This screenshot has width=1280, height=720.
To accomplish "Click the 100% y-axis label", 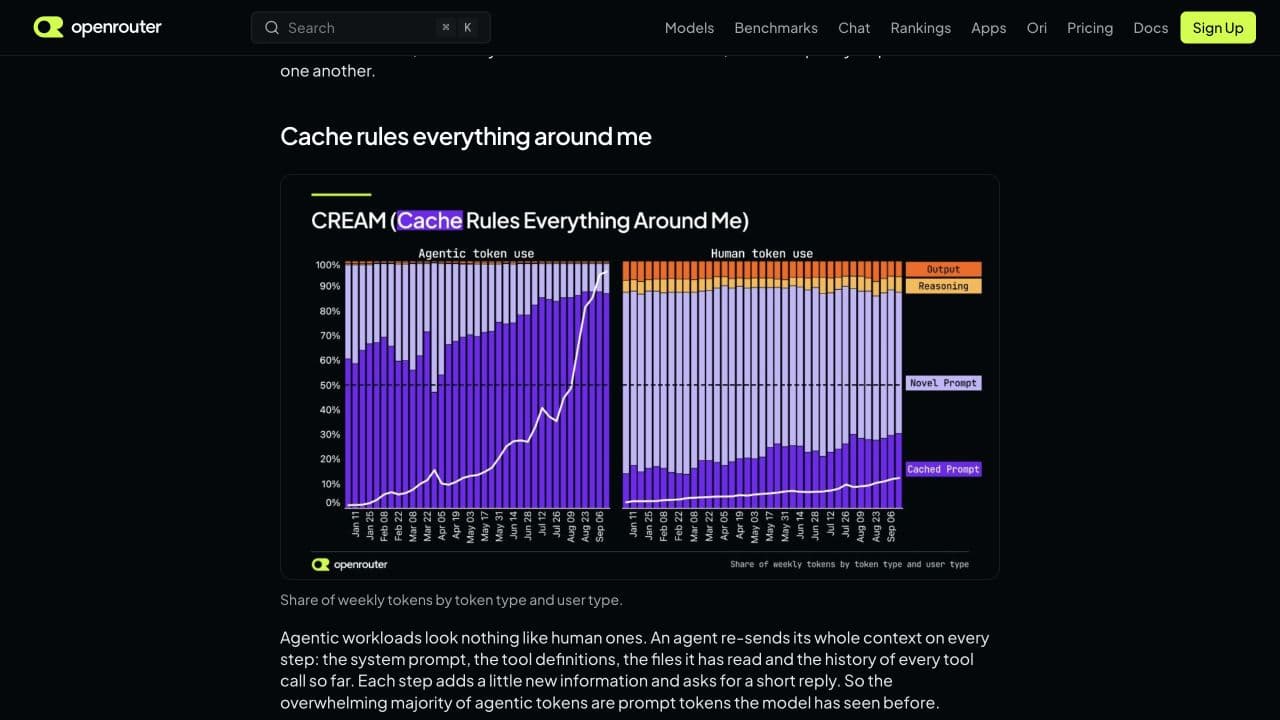I will [x=328, y=265].
